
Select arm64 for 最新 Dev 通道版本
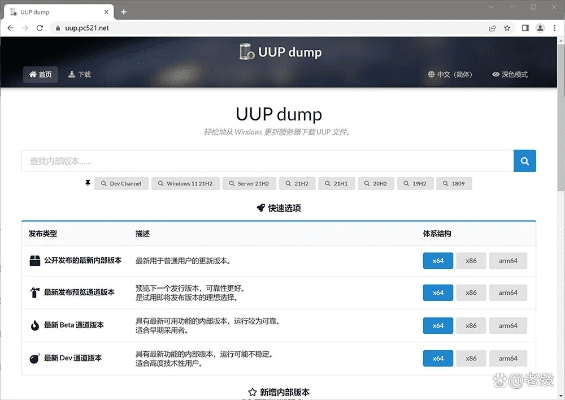click(x=508, y=358)
